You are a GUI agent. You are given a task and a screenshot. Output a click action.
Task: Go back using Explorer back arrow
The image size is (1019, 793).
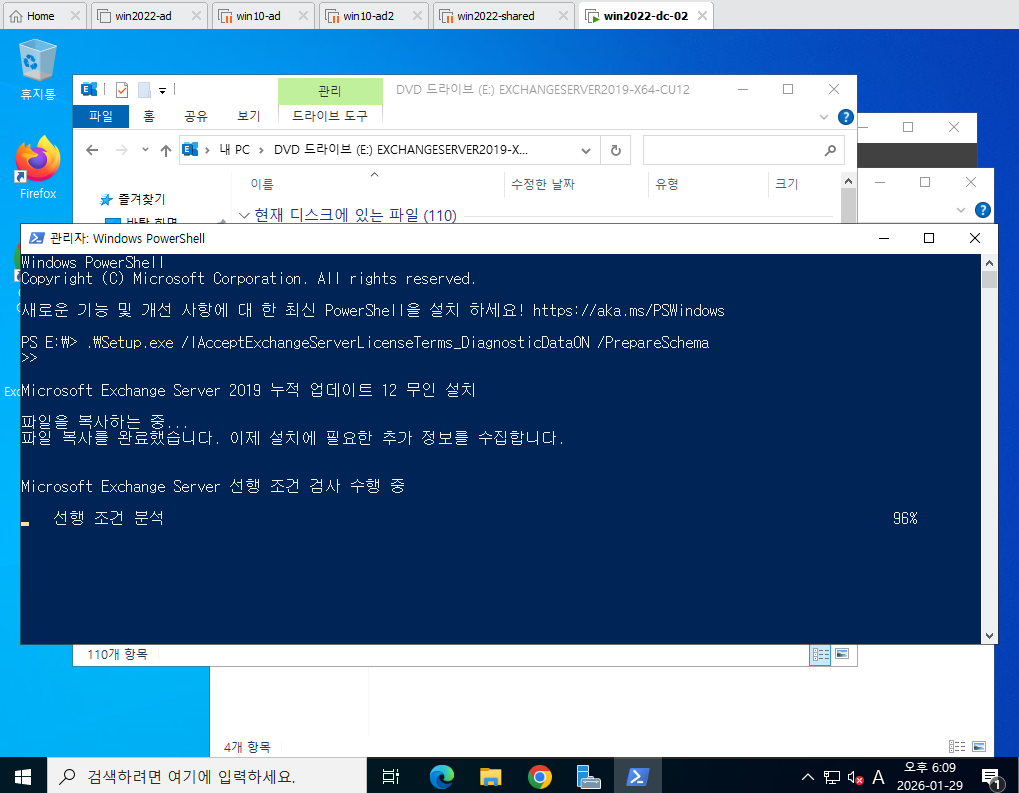[x=92, y=150]
